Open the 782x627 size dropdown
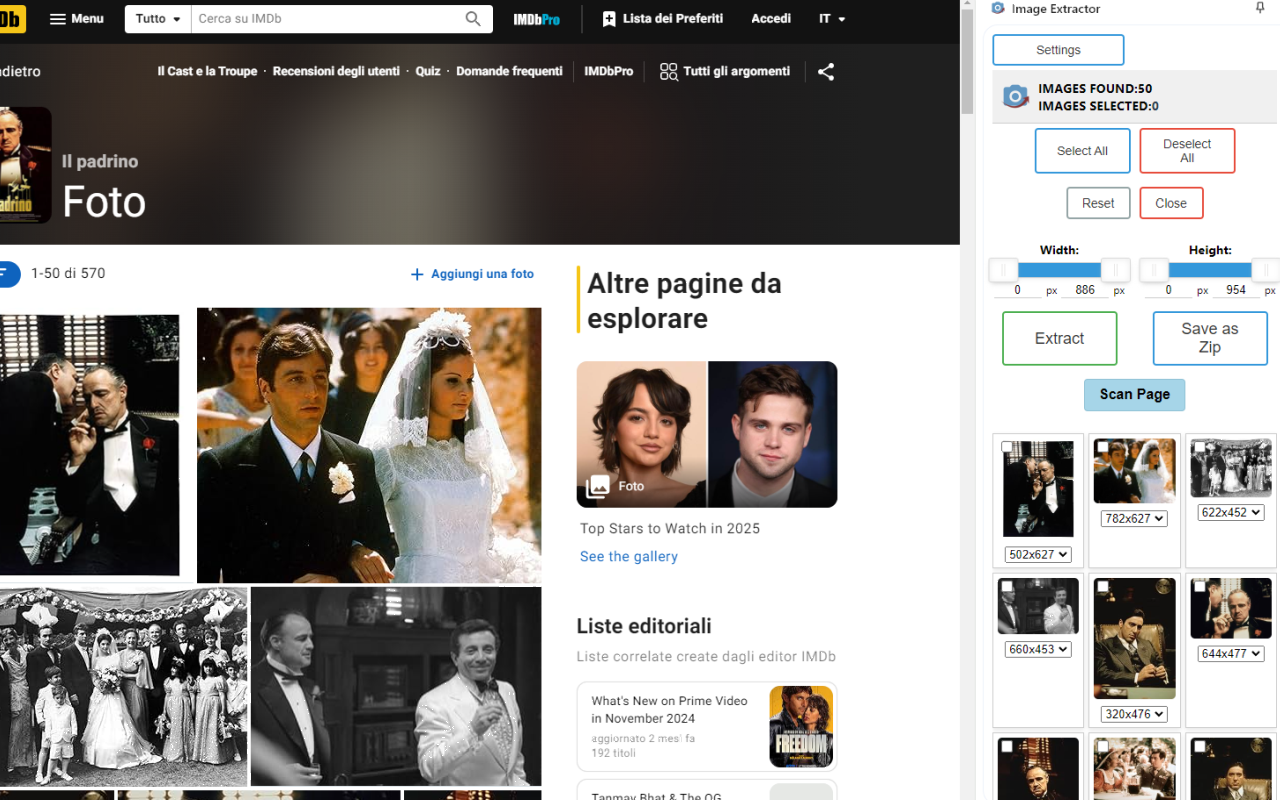 click(x=1134, y=518)
